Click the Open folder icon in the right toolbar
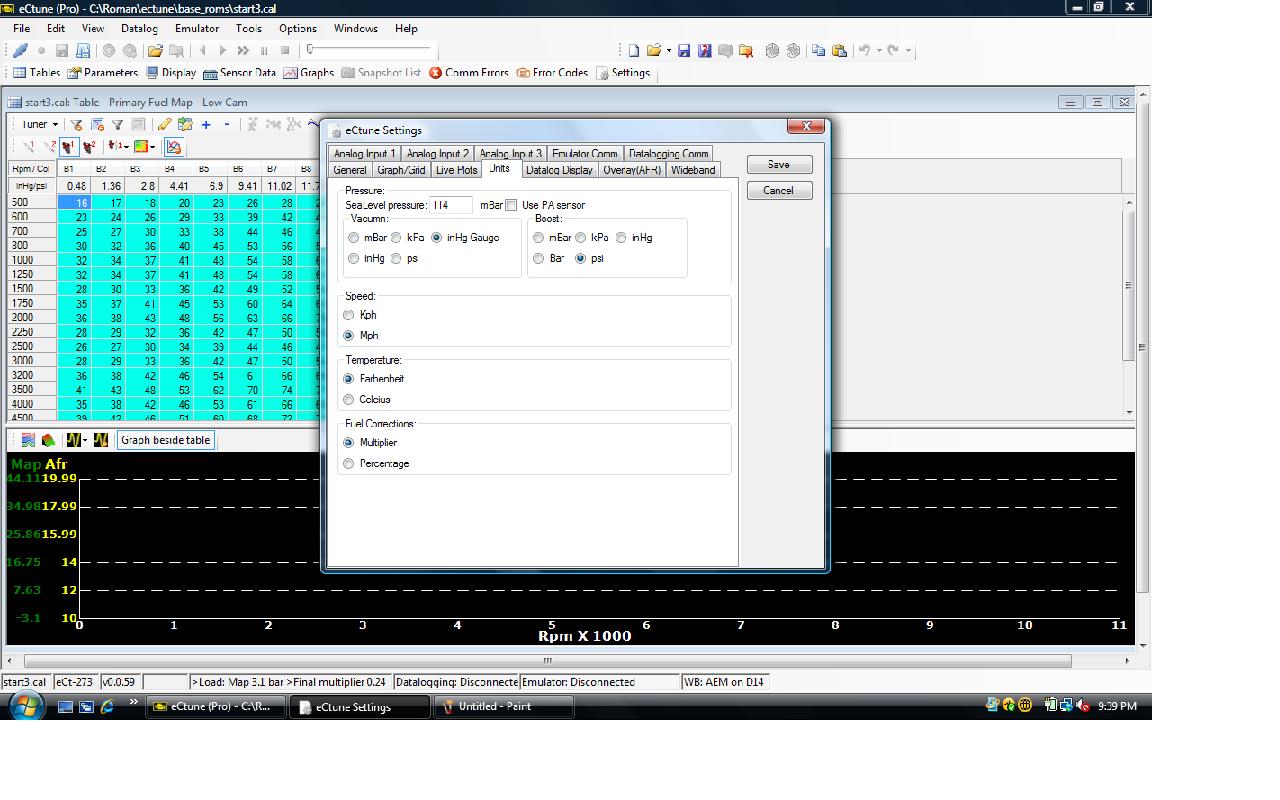1280x800 pixels. (653, 50)
